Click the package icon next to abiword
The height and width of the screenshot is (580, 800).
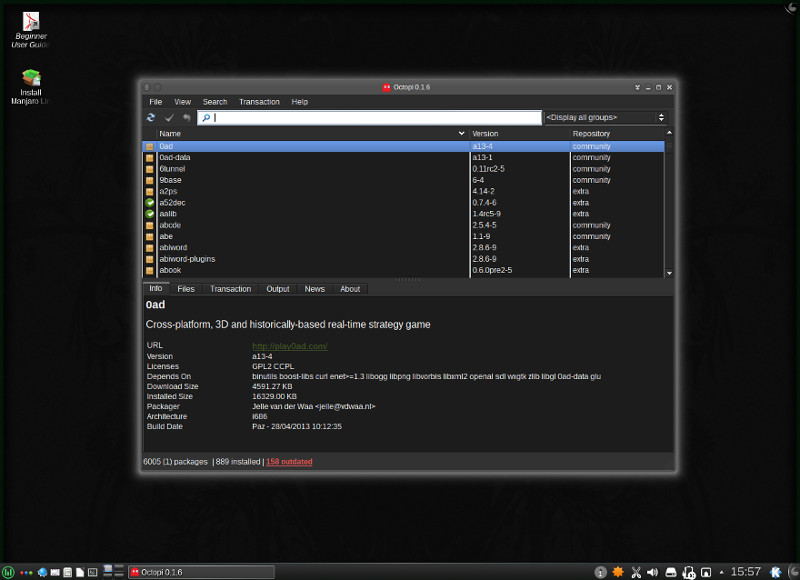(x=150, y=248)
